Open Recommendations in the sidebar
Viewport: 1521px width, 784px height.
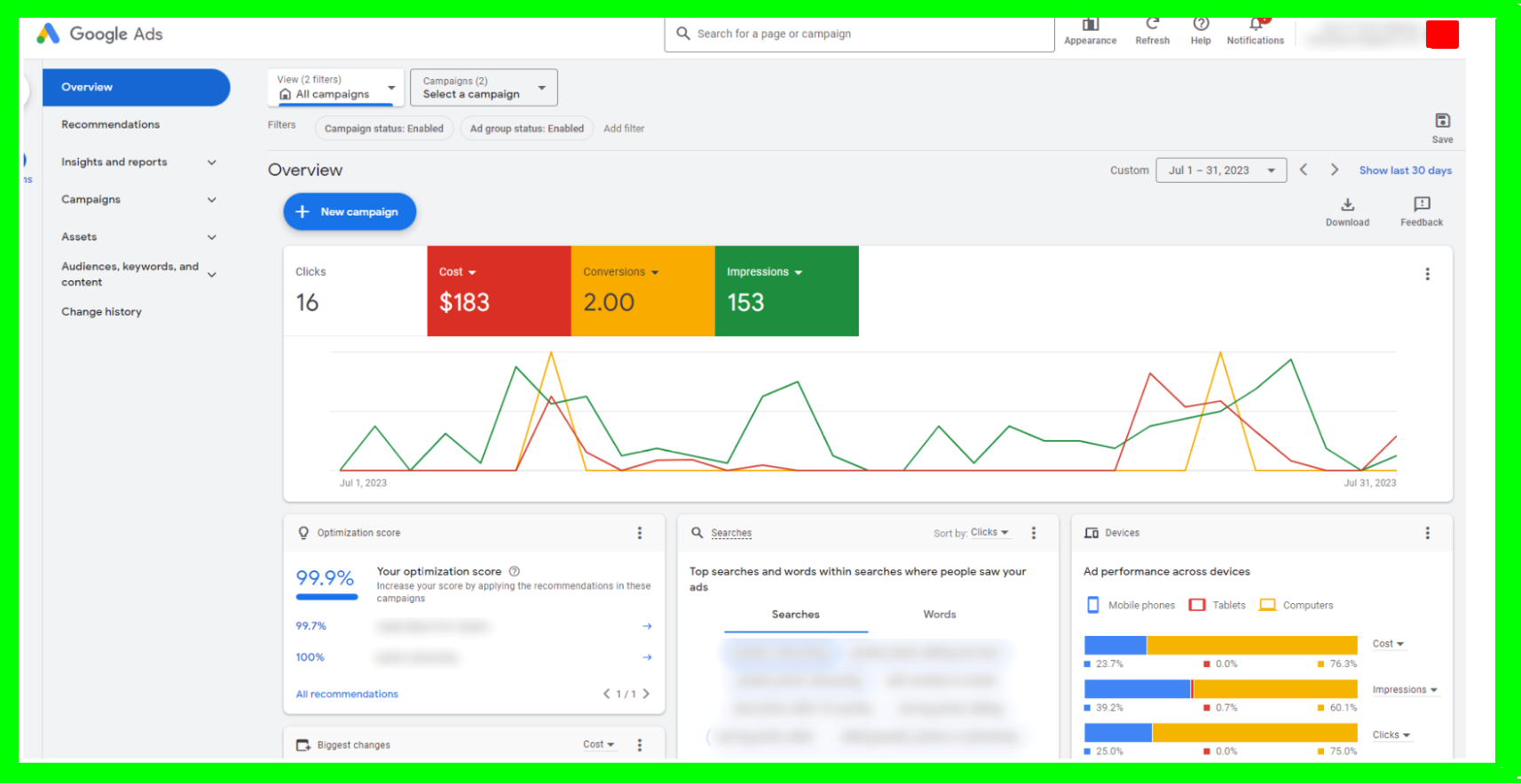click(x=111, y=125)
